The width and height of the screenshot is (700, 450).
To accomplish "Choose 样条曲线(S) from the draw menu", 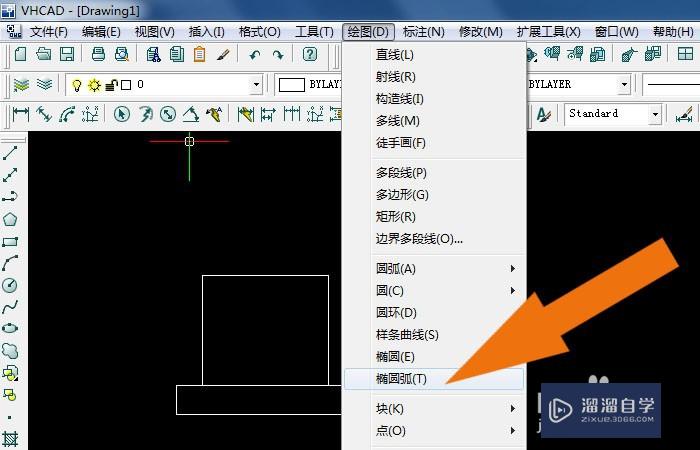I will click(434, 335).
